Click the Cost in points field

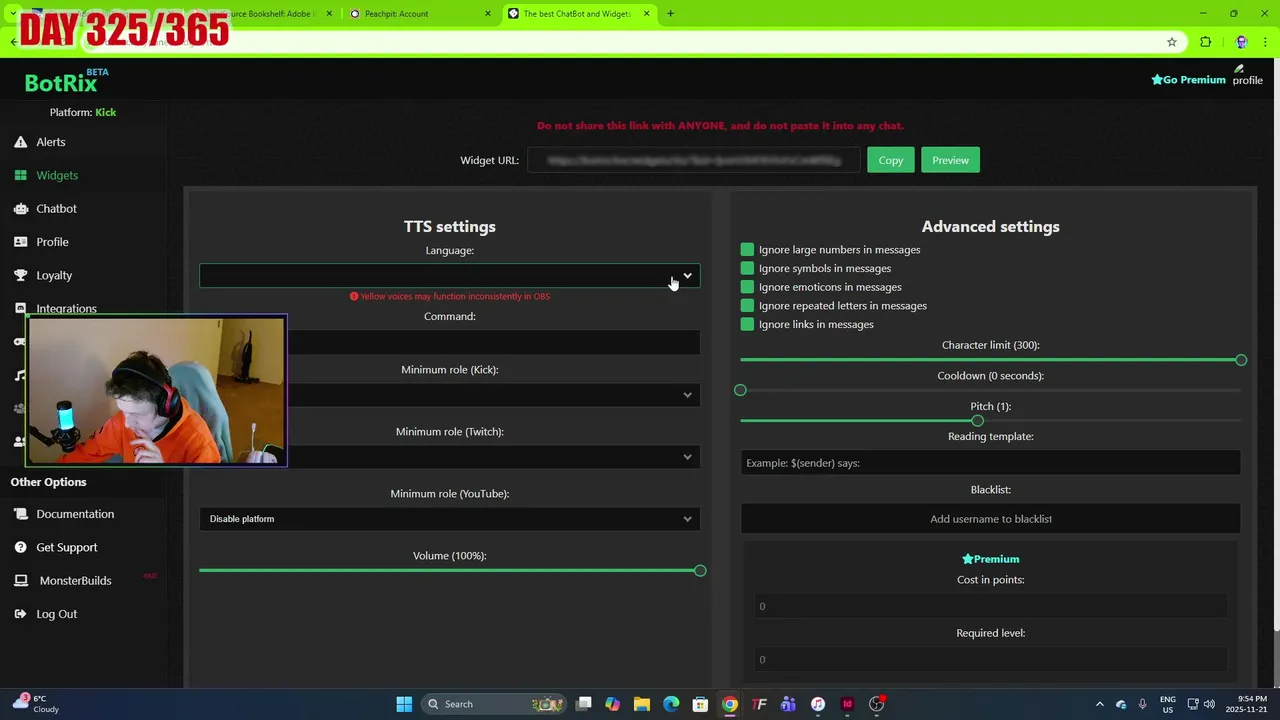tap(990, 606)
